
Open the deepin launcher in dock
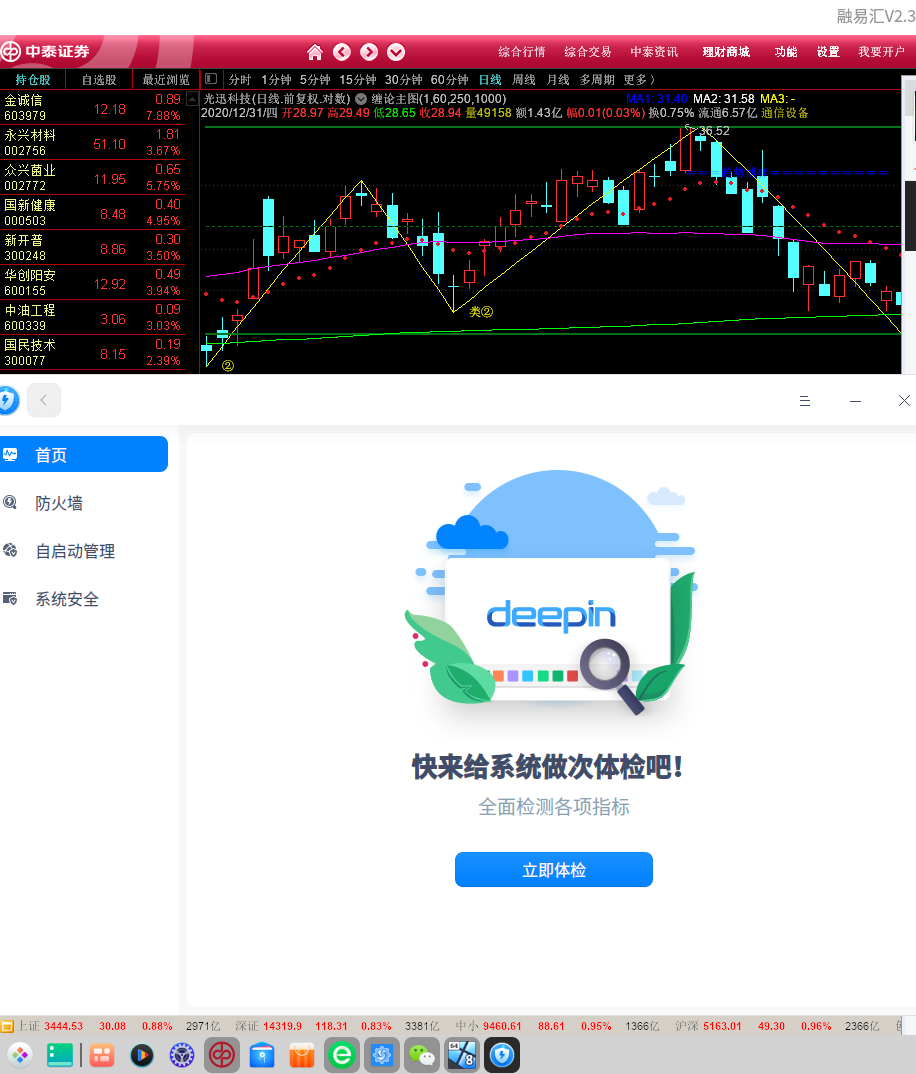point(20,1056)
